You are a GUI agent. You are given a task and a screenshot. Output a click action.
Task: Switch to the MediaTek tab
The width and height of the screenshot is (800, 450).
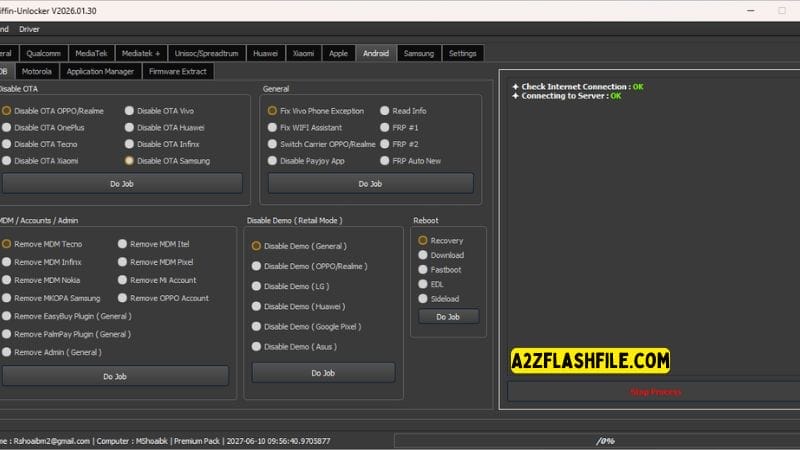91,53
